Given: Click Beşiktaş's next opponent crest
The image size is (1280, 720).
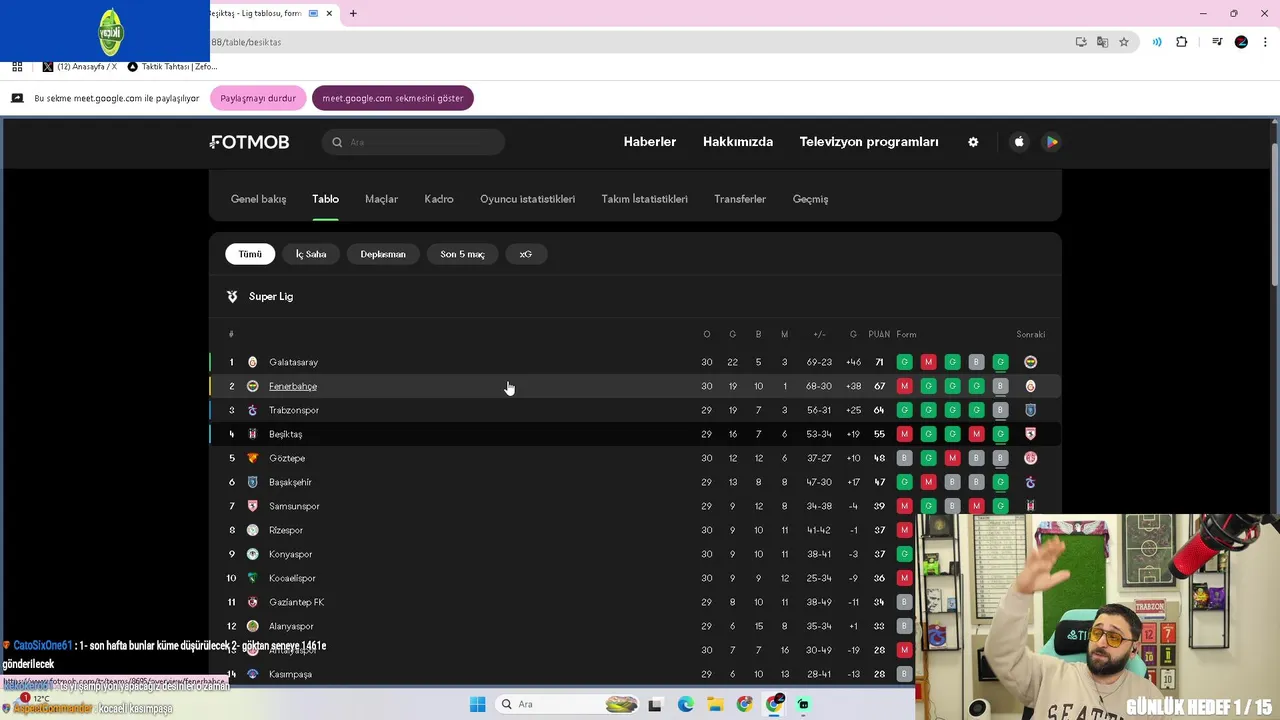Looking at the screenshot, I should 1030,434.
